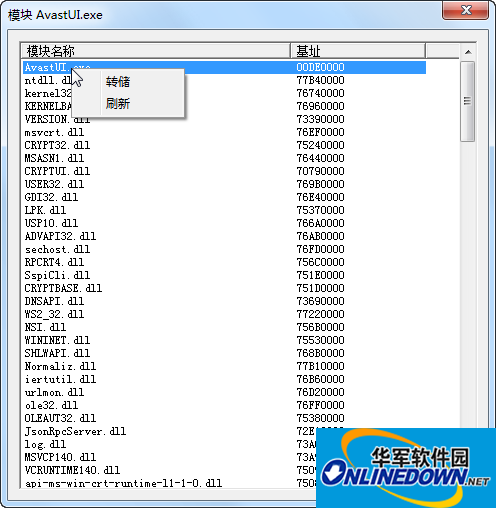Select the CRYPT32.dll module
Viewport: 496px width, 508px height.
click(x=57, y=145)
